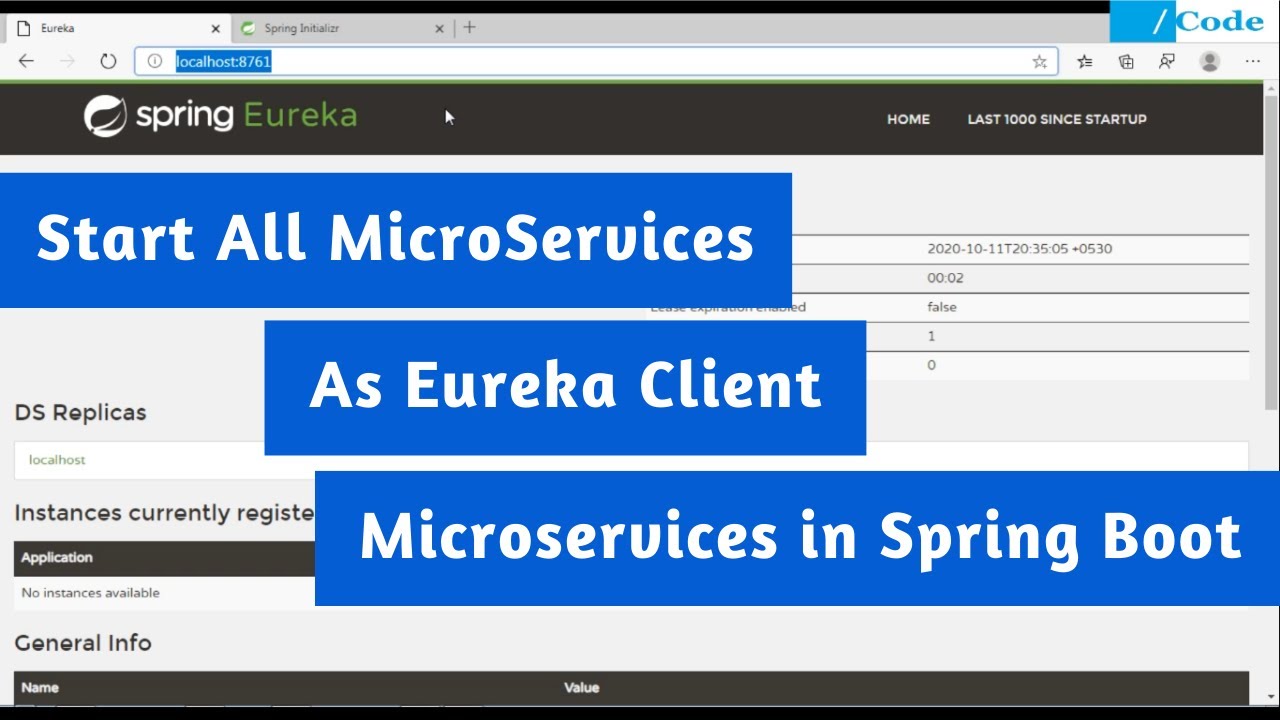The image size is (1280, 720).
Task: Click the Application column header
Action: [x=57, y=558]
